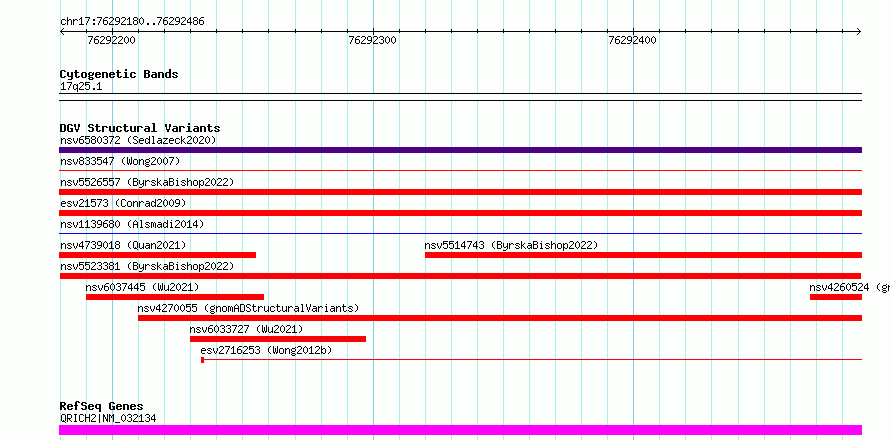Click the 76292300 ruler coordinate

[x=372, y=40]
